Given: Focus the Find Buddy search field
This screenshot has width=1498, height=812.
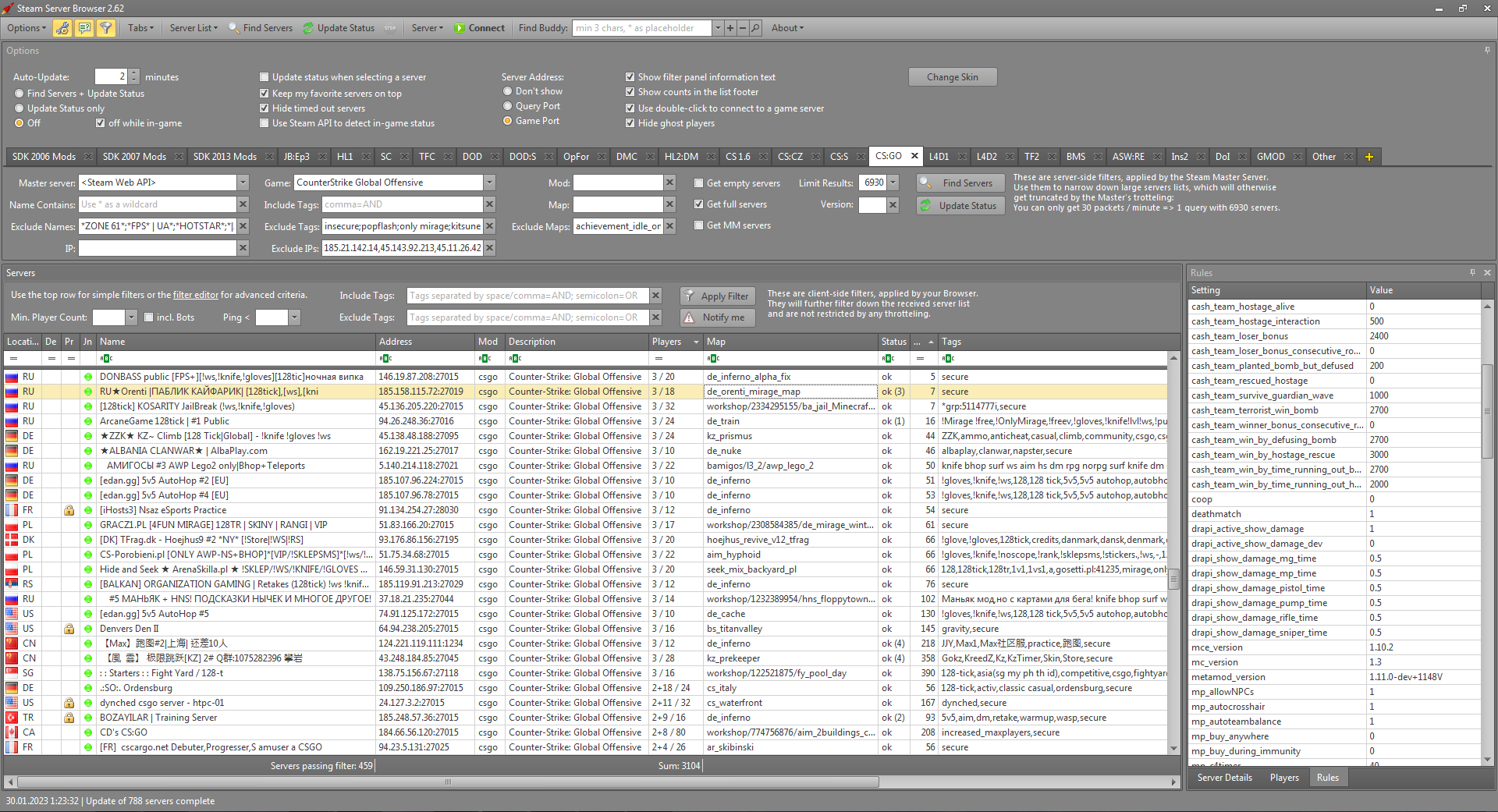Looking at the screenshot, I should coord(642,28).
